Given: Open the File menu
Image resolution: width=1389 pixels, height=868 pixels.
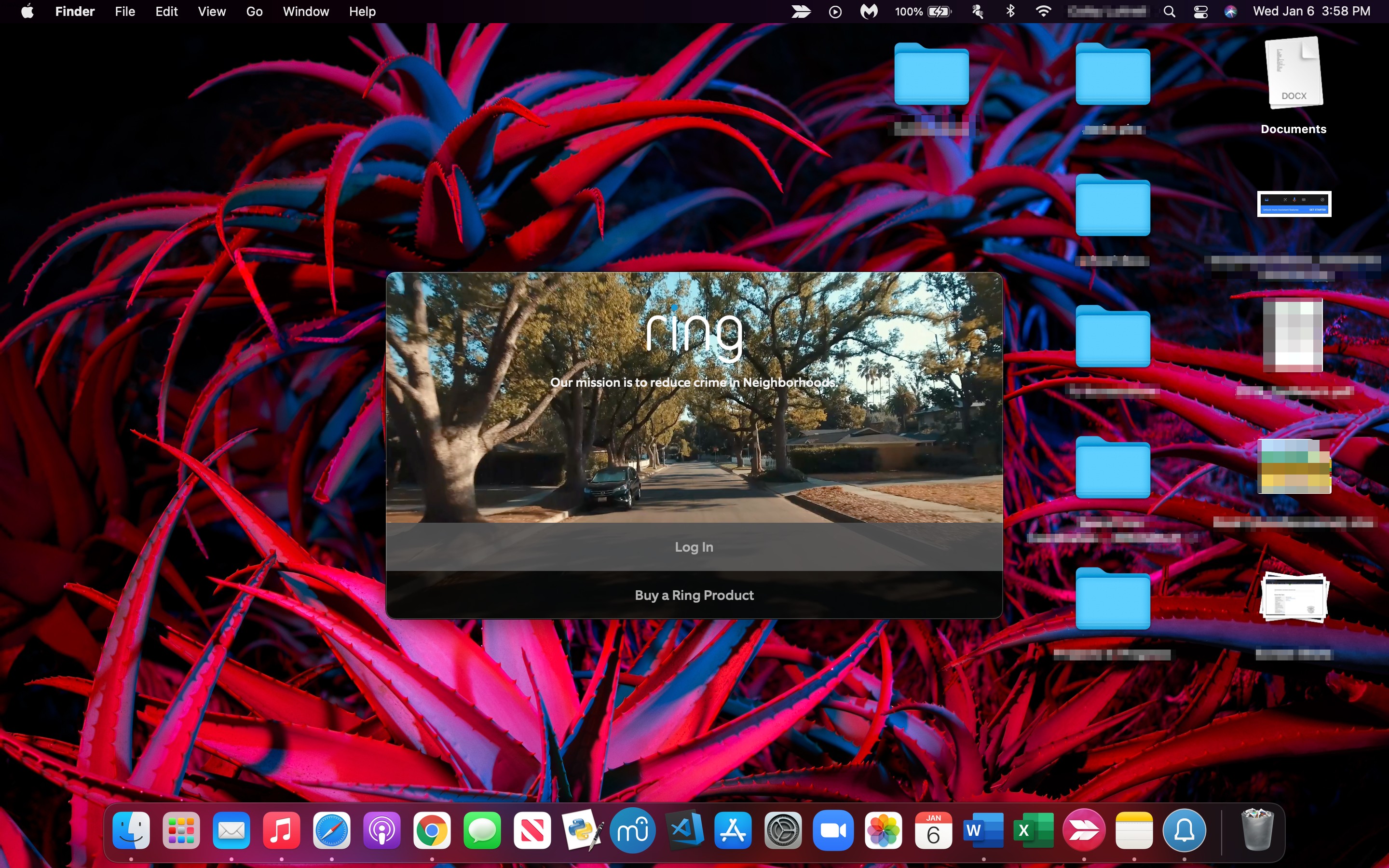Looking at the screenshot, I should (x=124, y=12).
